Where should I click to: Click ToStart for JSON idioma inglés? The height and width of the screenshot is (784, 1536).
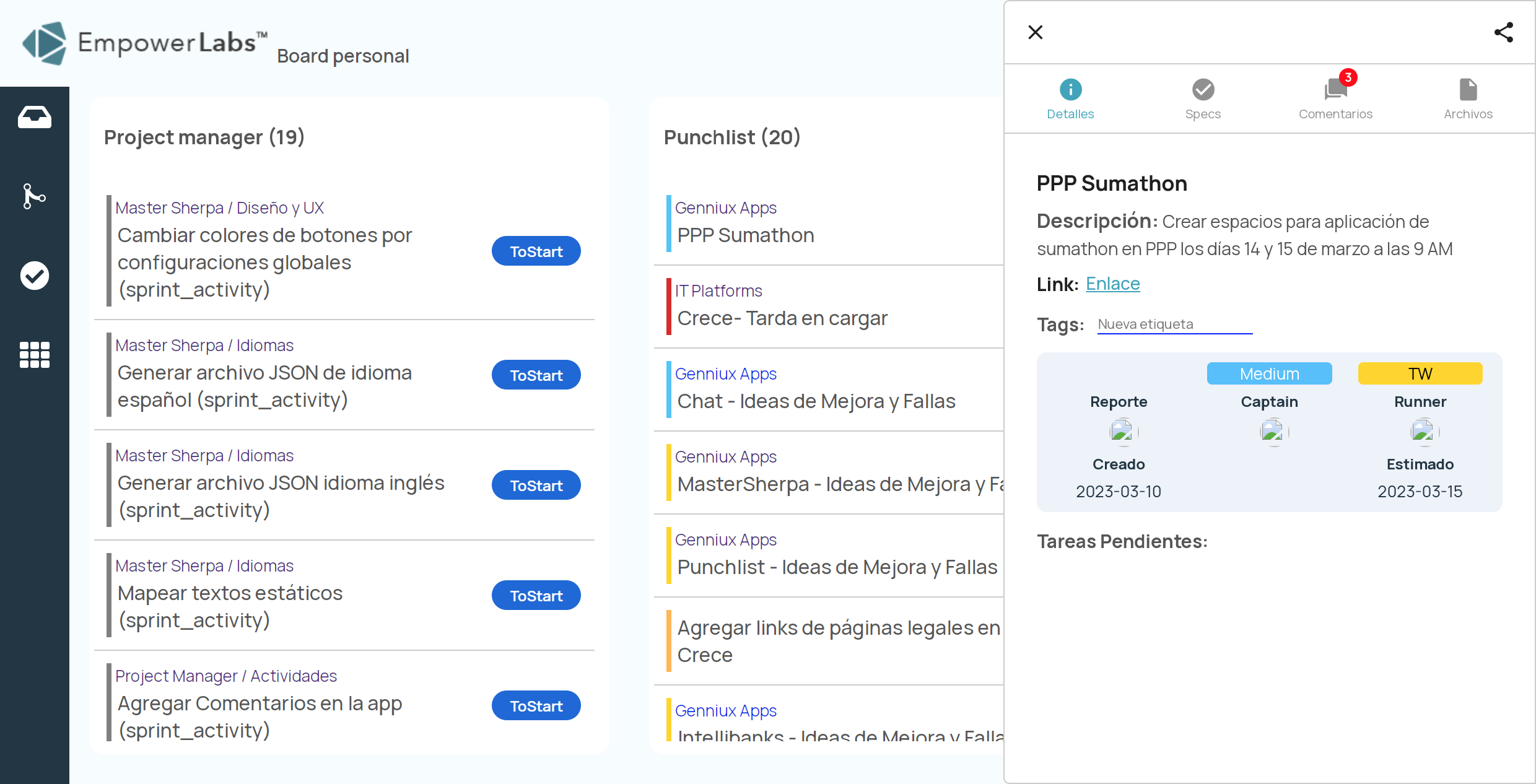tap(536, 486)
